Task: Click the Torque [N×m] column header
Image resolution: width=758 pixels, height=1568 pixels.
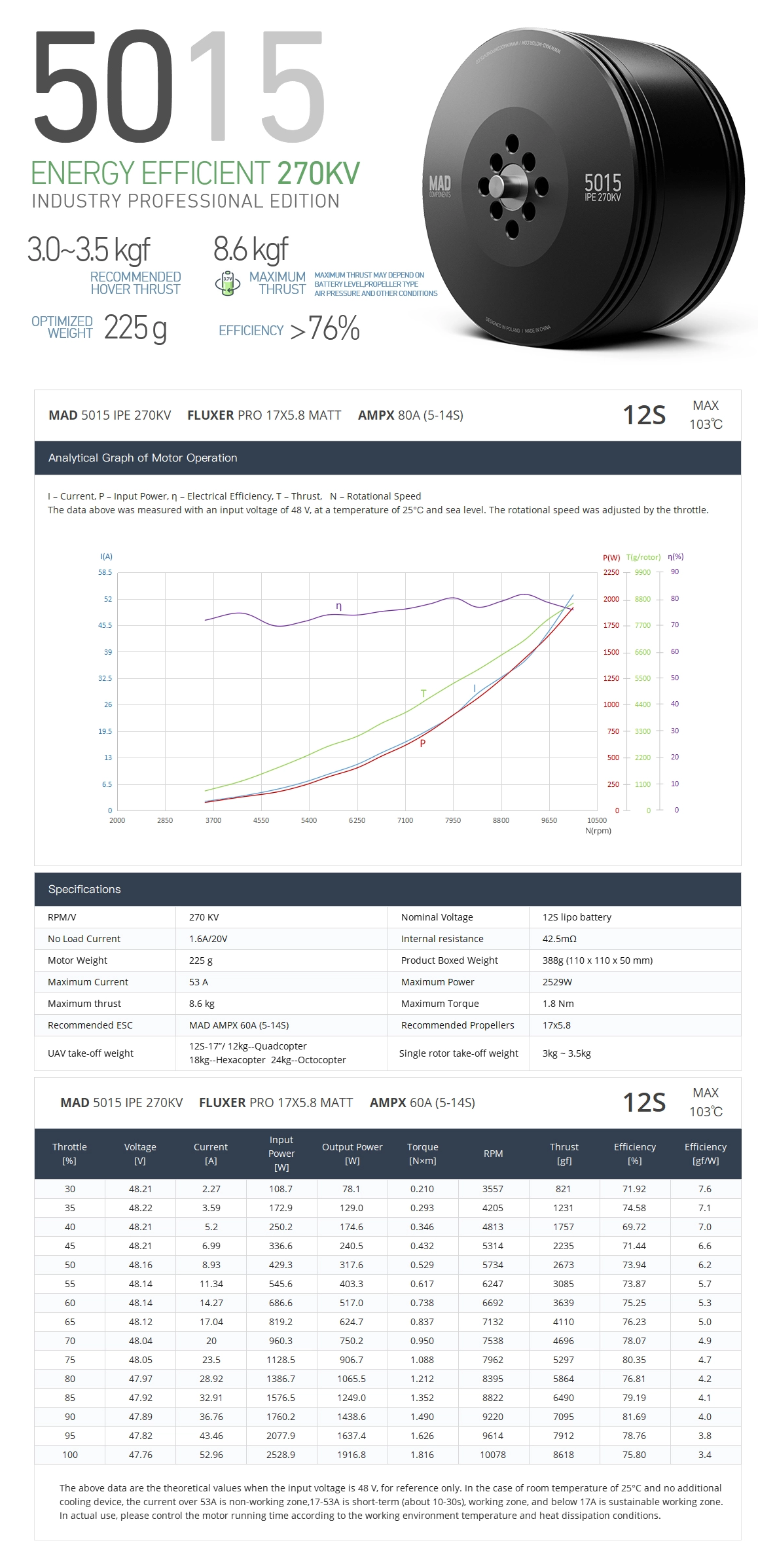Action: pos(422,1154)
